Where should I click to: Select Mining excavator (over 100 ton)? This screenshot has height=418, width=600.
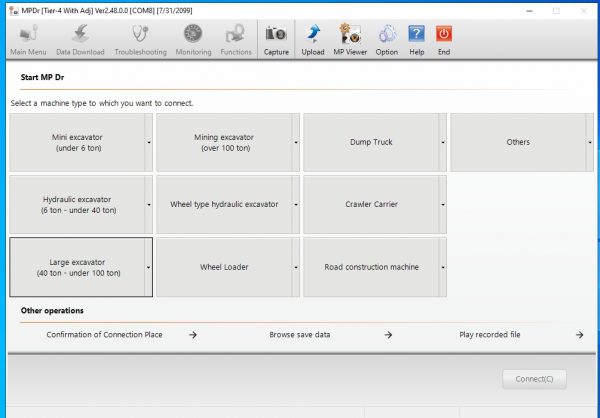pos(224,142)
